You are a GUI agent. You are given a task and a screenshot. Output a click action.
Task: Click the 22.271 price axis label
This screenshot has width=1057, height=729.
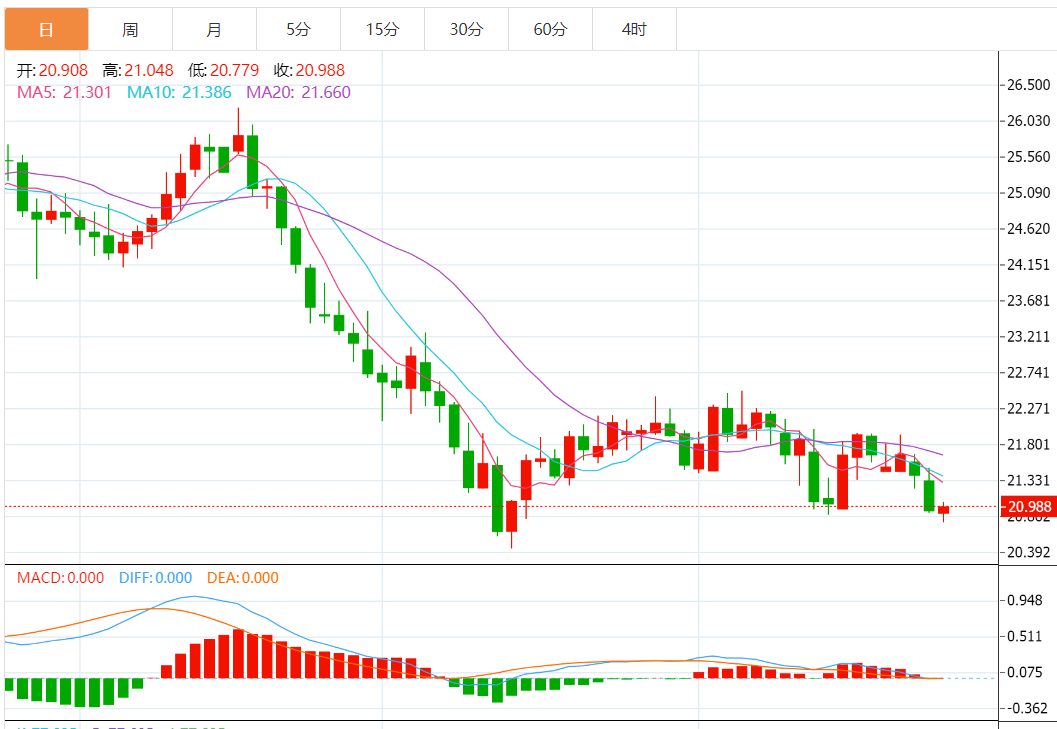point(1029,409)
